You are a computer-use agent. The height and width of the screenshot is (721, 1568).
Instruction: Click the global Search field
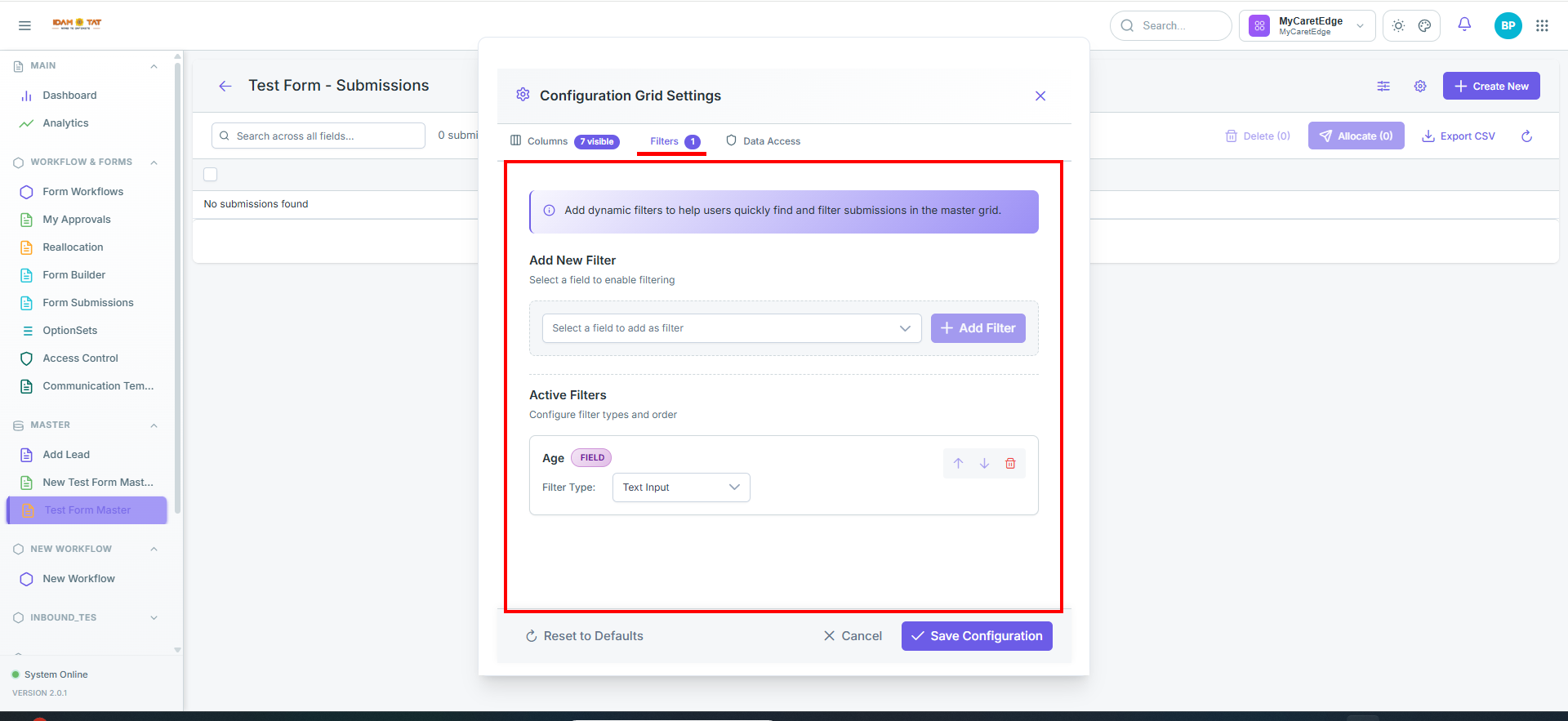(1170, 26)
